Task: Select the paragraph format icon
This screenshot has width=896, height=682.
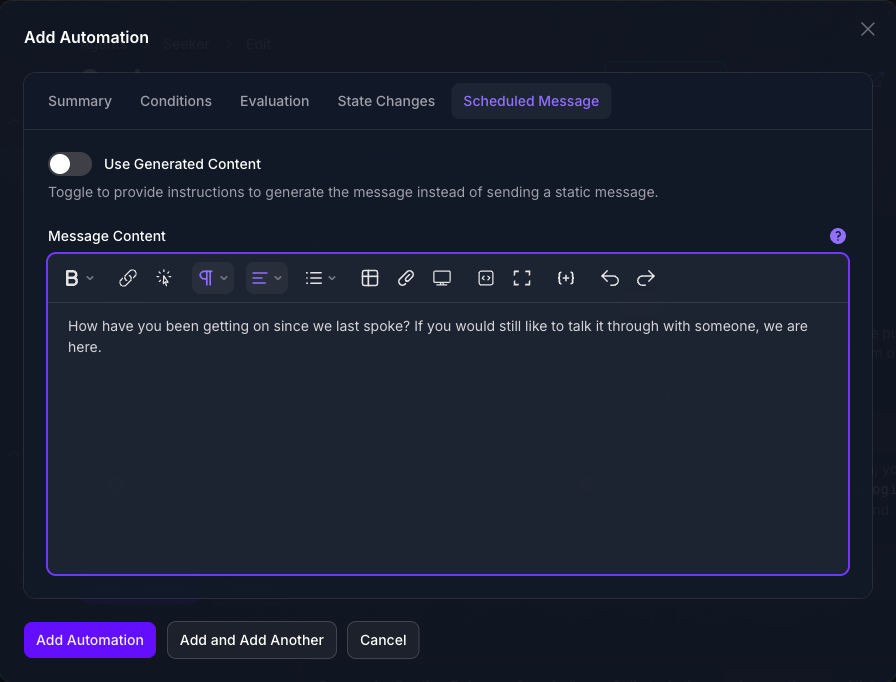Action: pyautogui.click(x=206, y=278)
